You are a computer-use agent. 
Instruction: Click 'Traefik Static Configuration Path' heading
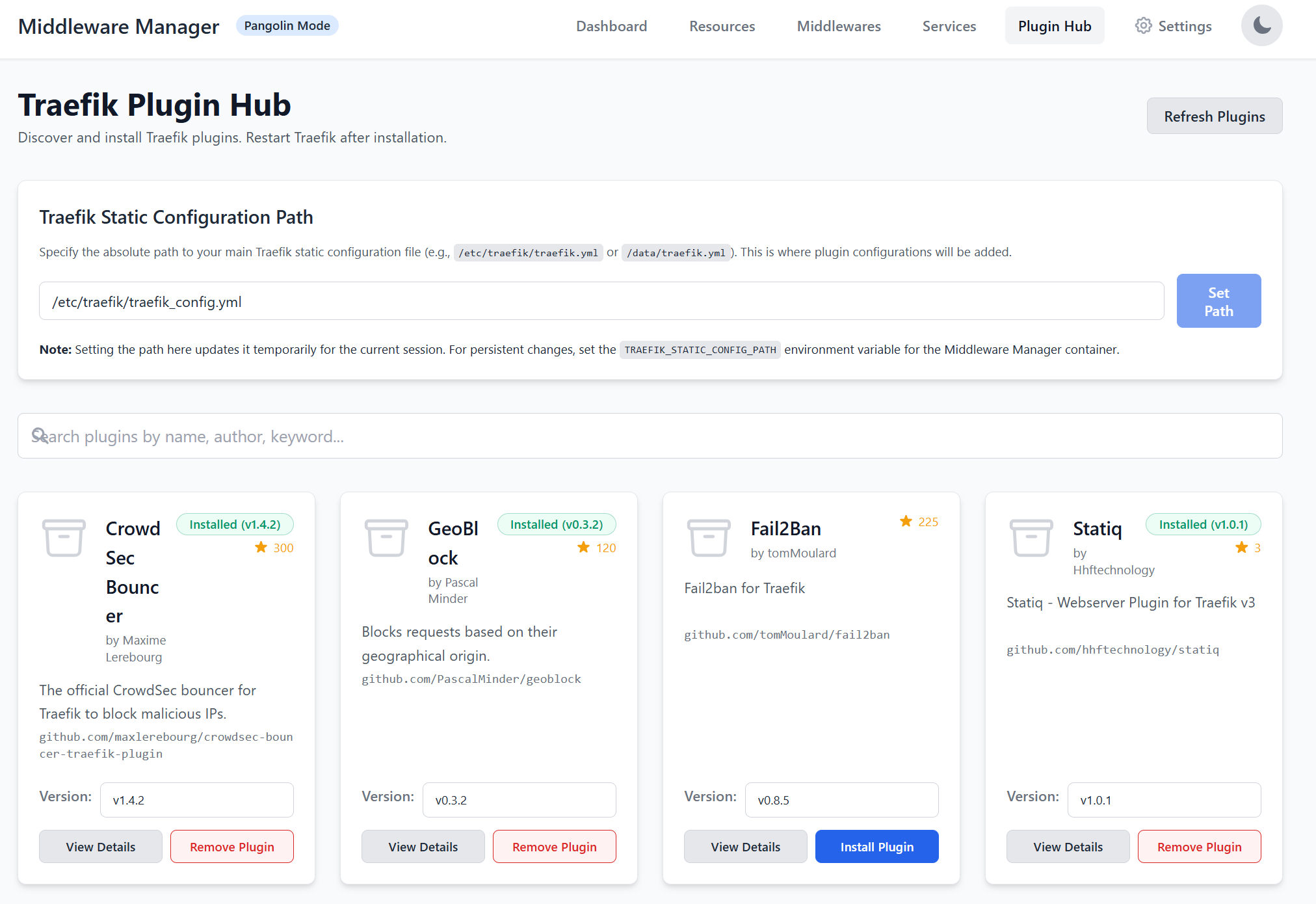pyautogui.click(x=176, y=217)
